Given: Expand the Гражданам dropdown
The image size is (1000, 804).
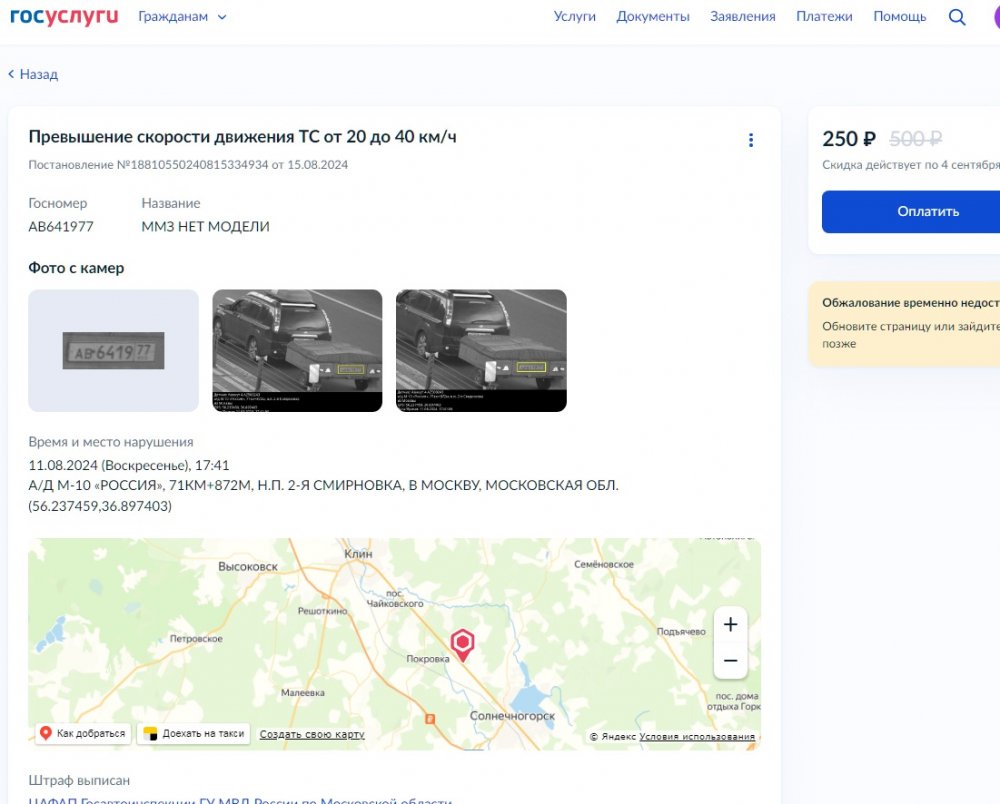Looking at the screenshot, I should tap(182, 17).
